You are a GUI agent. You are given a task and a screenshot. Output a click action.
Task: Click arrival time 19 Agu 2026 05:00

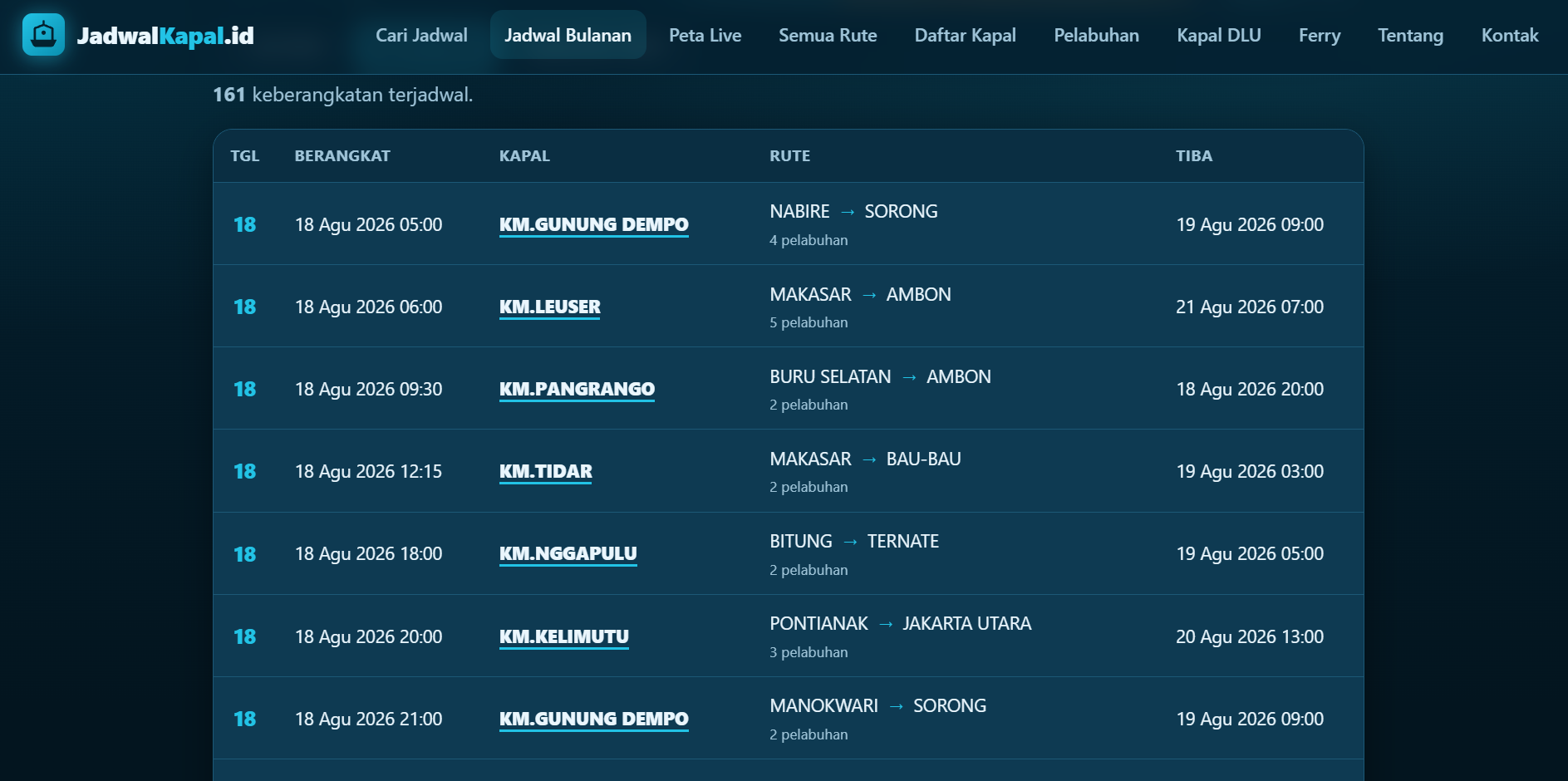[x=1250, y=553]
